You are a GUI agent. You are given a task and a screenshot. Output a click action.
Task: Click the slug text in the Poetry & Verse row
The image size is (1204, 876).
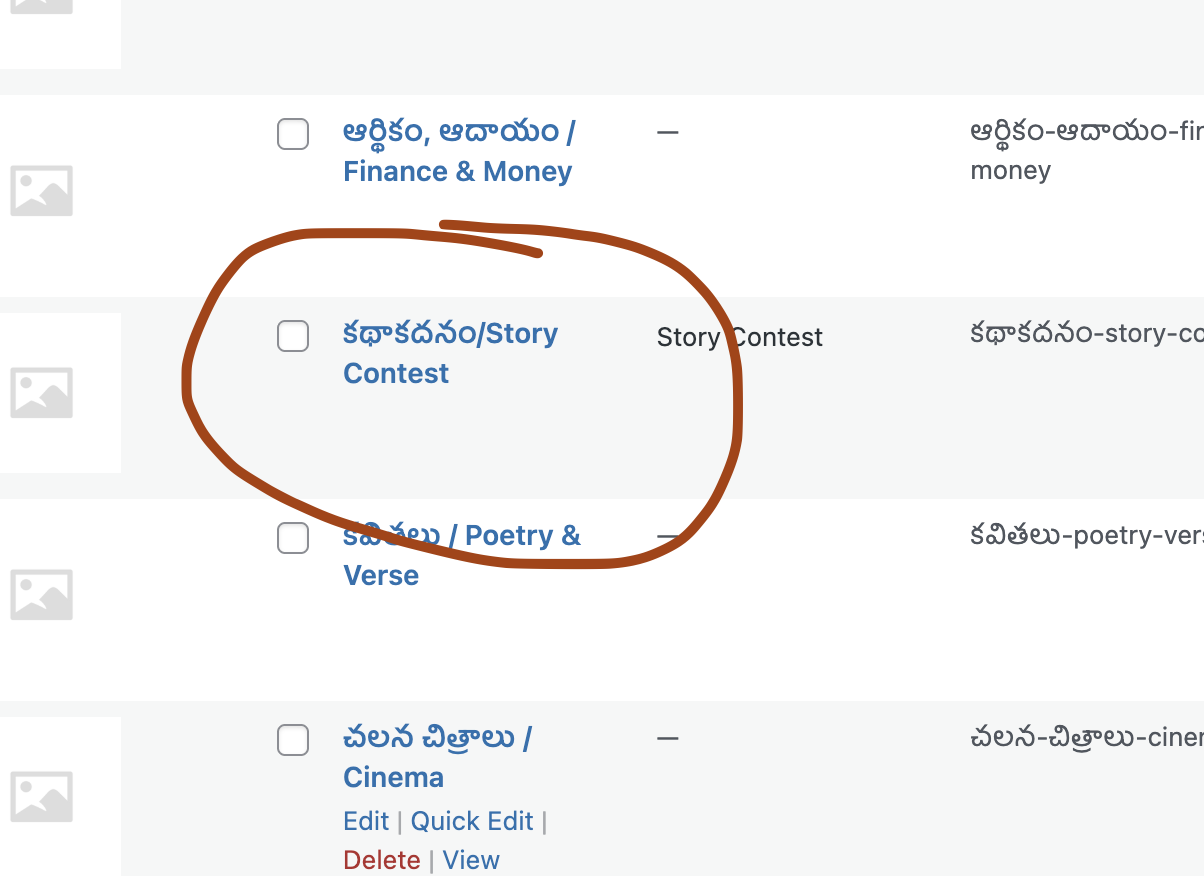[x=1087, y=536]
